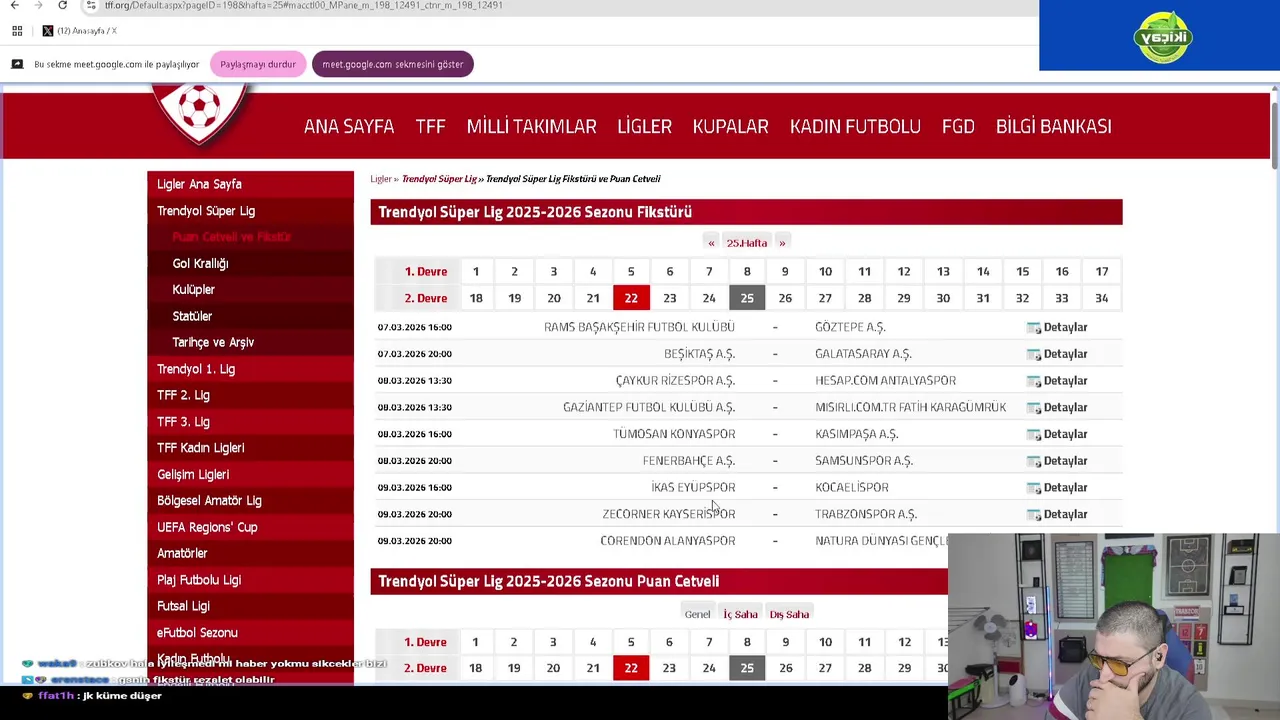Click Trendyol Süper Lig breadcrumb link
The image size is (1280, 720).
pyautogui.click(x=439, y=179)
